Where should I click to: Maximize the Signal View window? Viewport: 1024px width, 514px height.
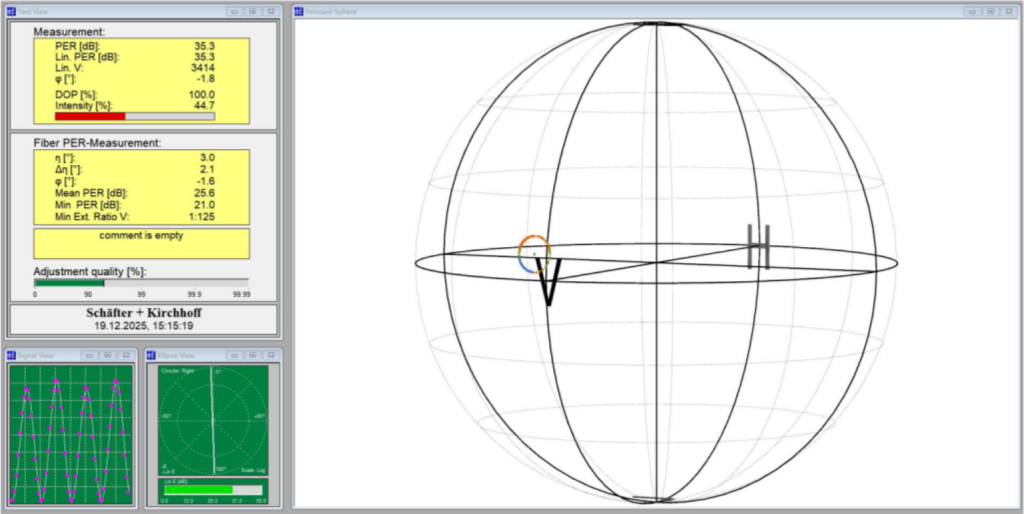(108, 355)
